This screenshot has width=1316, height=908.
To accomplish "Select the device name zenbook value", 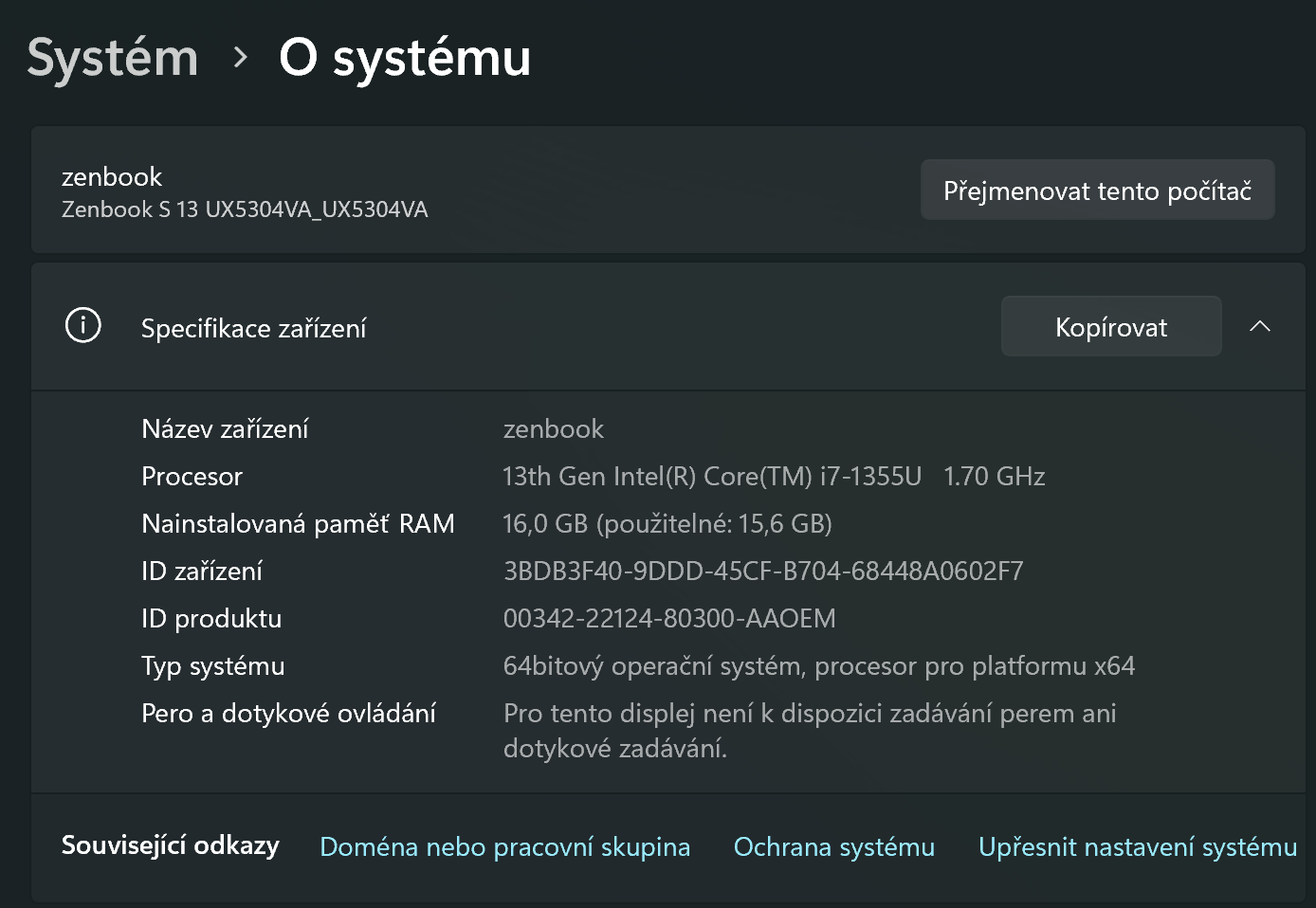I will (x=554, y=428).
